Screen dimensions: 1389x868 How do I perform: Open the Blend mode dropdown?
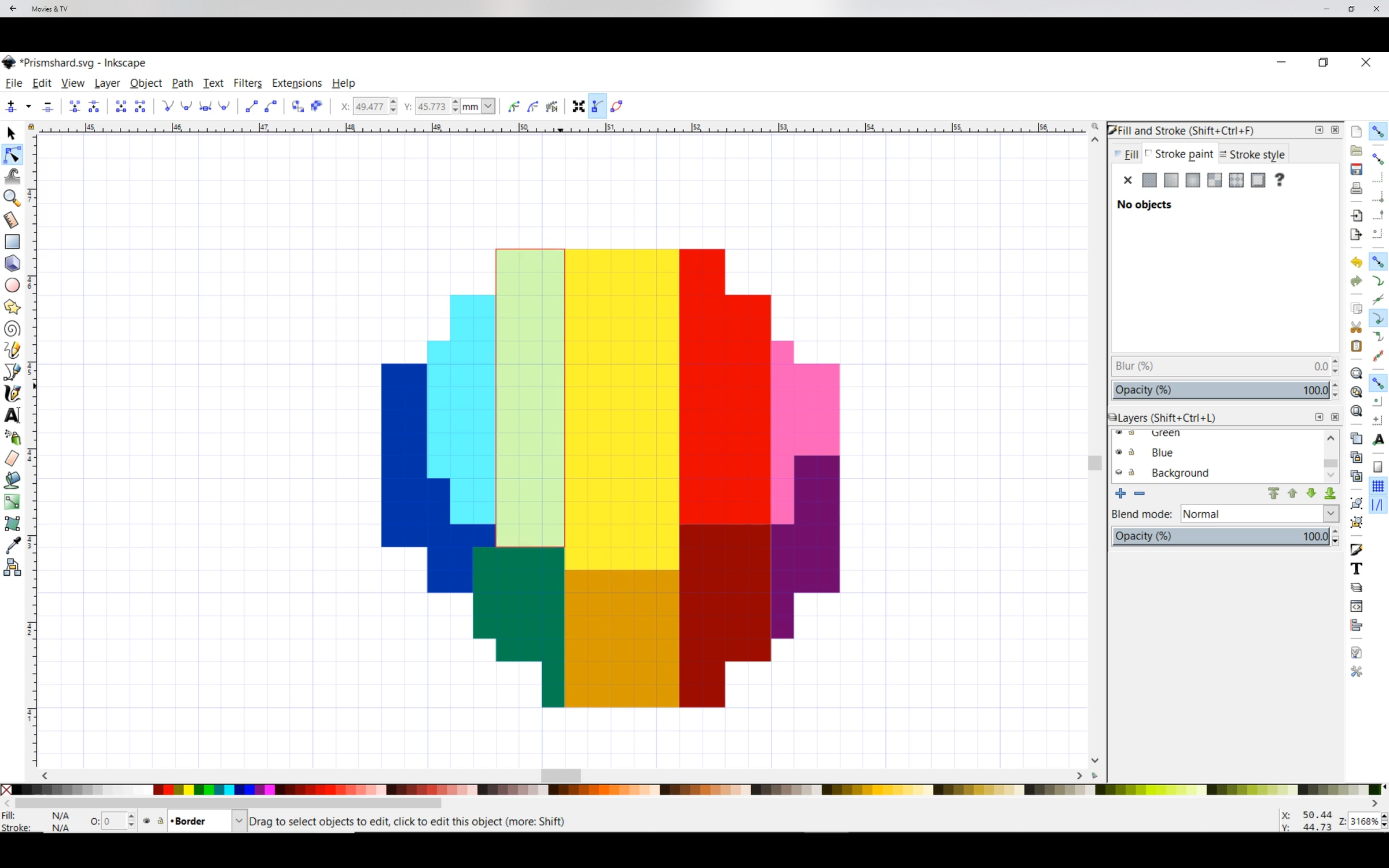pyautogui.click(x=1331, y=514)
